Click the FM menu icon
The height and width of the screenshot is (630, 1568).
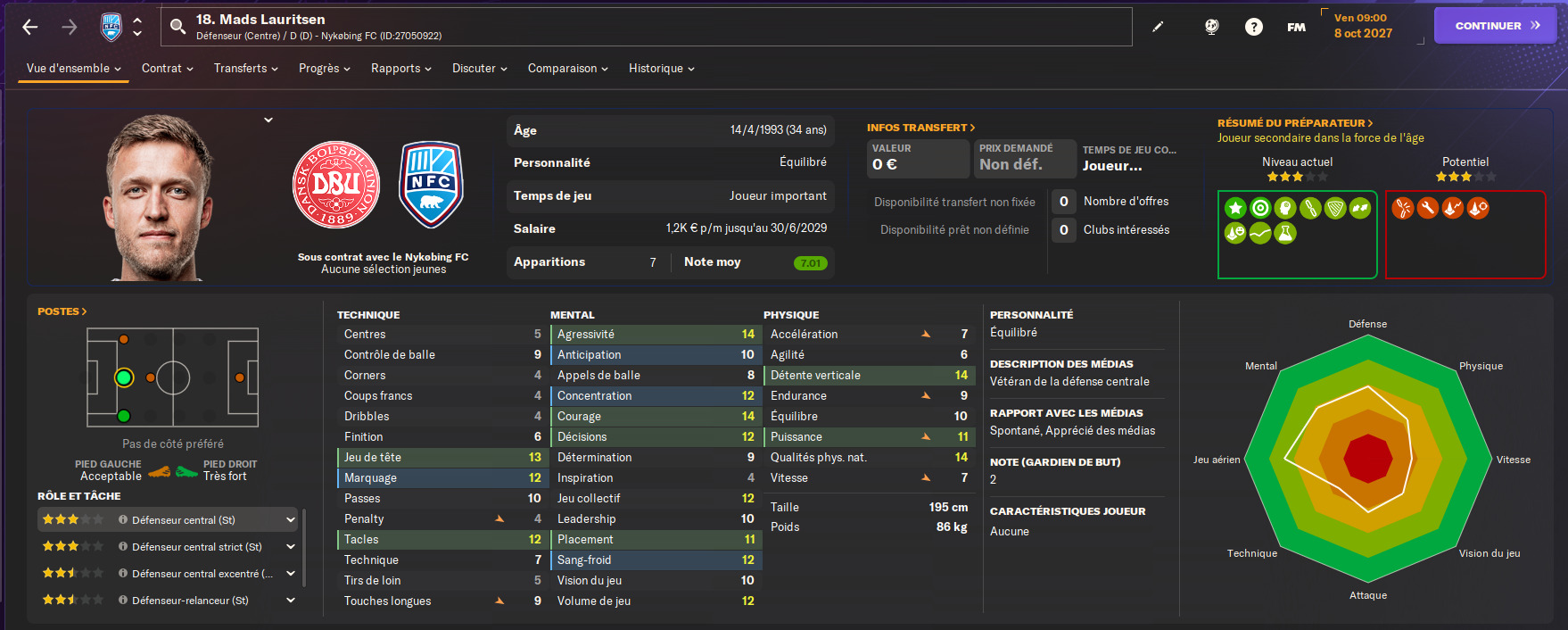pyautogui.click(x=1296, y=27)
